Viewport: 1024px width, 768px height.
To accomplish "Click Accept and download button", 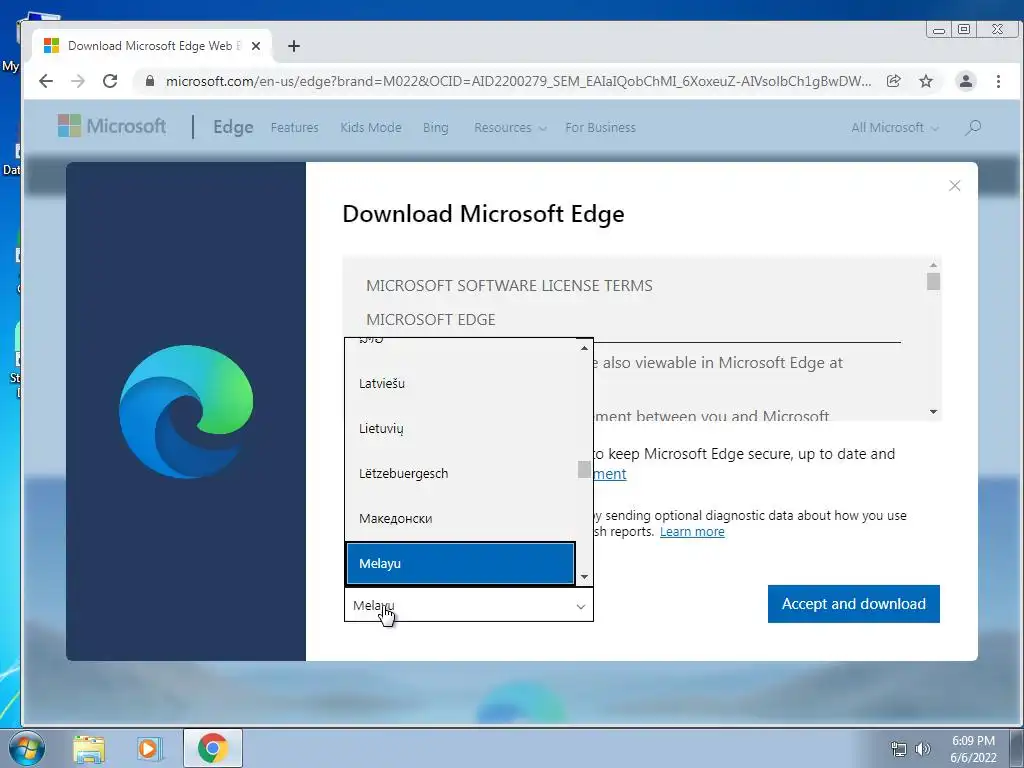I will [x=854, y=603].
